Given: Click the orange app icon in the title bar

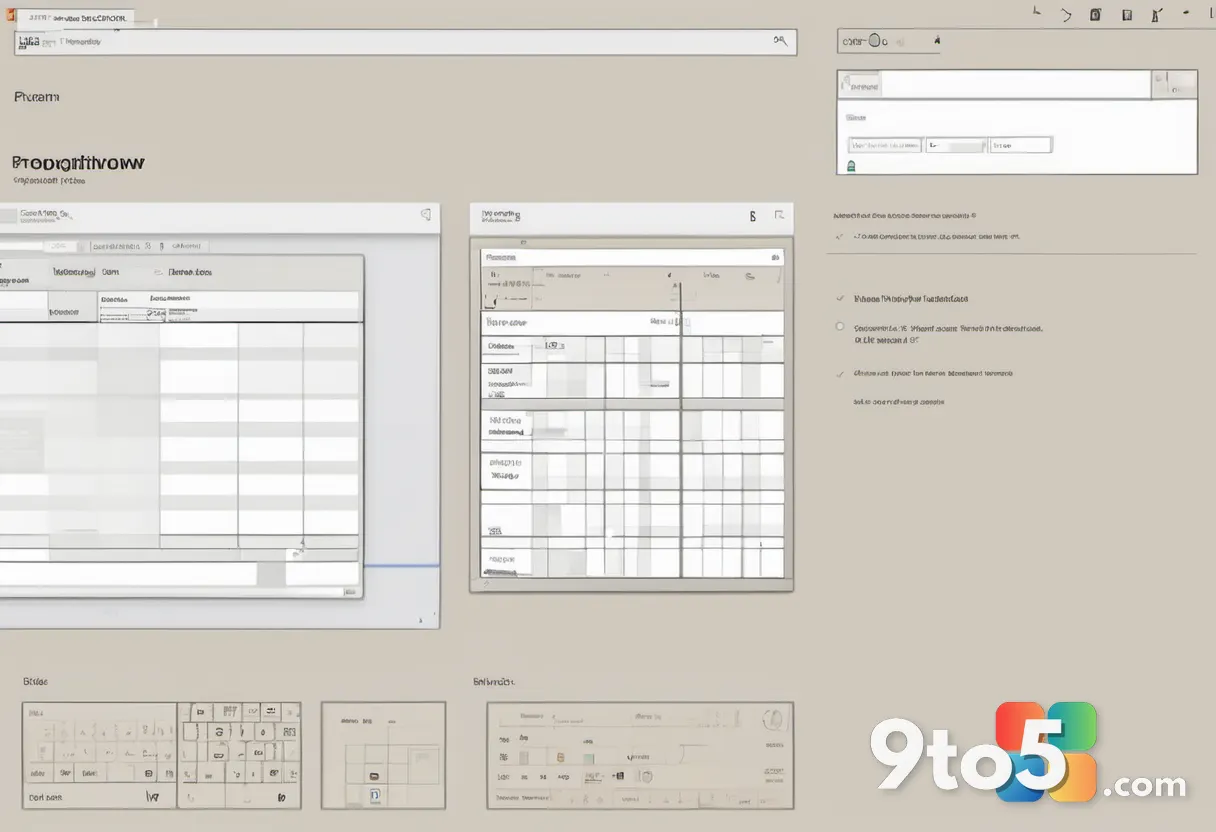Looking at the screenshot, I should [x=9, y=17].
